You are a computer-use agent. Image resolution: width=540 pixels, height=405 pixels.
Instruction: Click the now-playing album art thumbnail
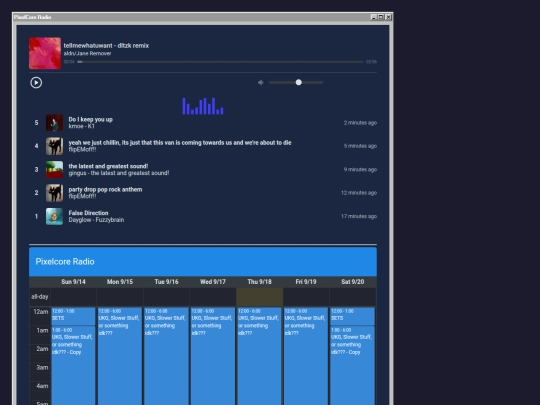point(45,53)
